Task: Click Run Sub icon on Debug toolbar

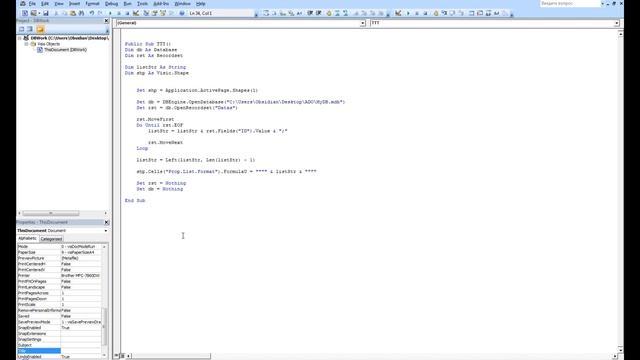Action: [408, 13]
